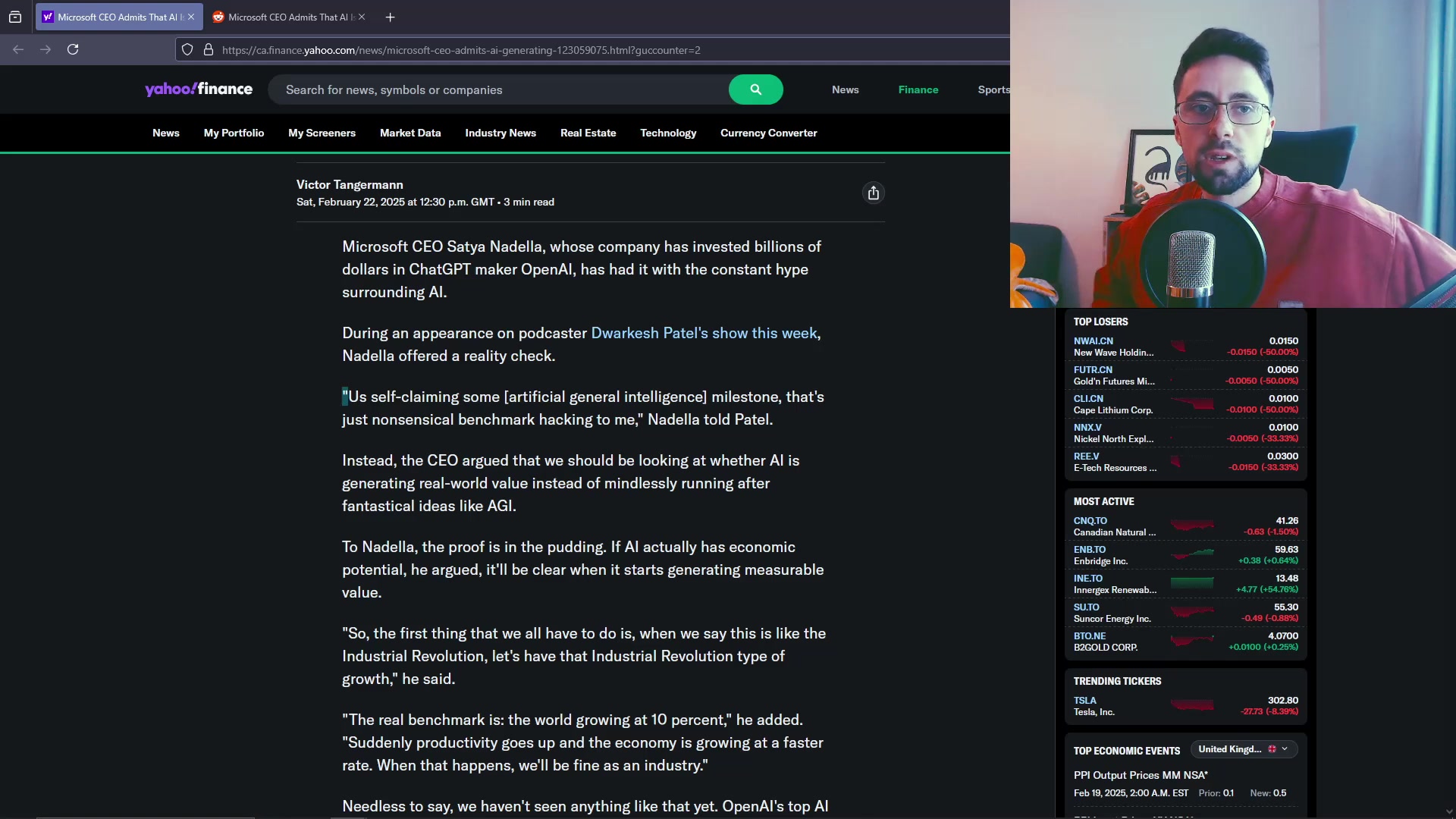Open the Firefox tab list icon
This screenshot has height=819, width=1456.
click(15, 17)
